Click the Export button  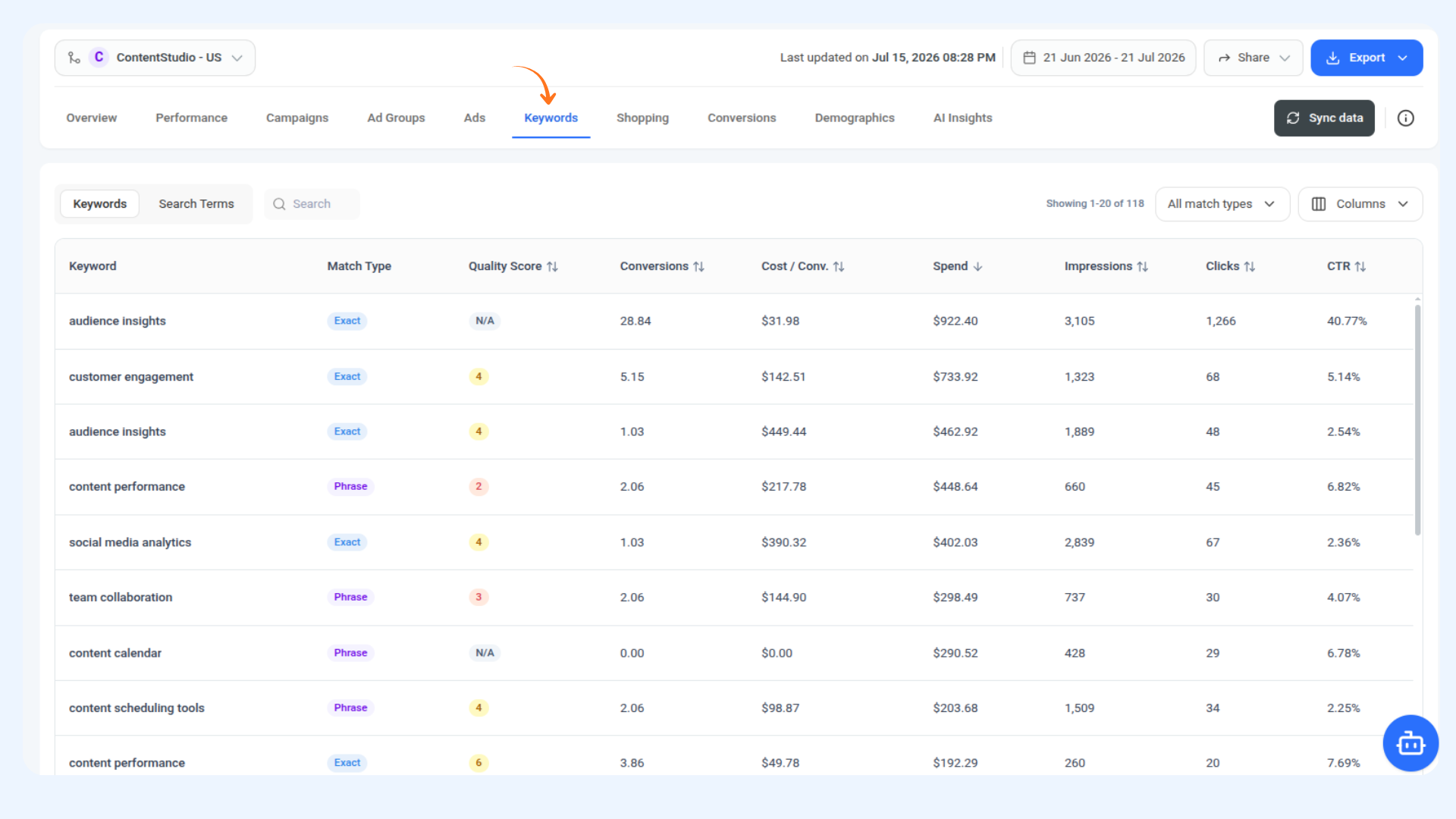coord(1367,58)
